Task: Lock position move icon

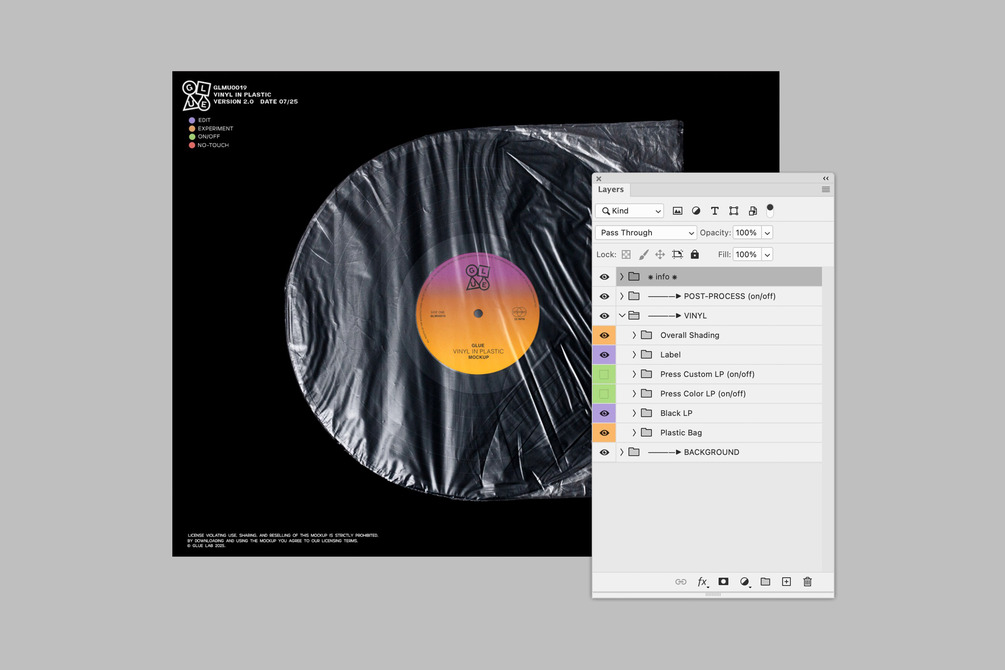Action: click(660, 255)
